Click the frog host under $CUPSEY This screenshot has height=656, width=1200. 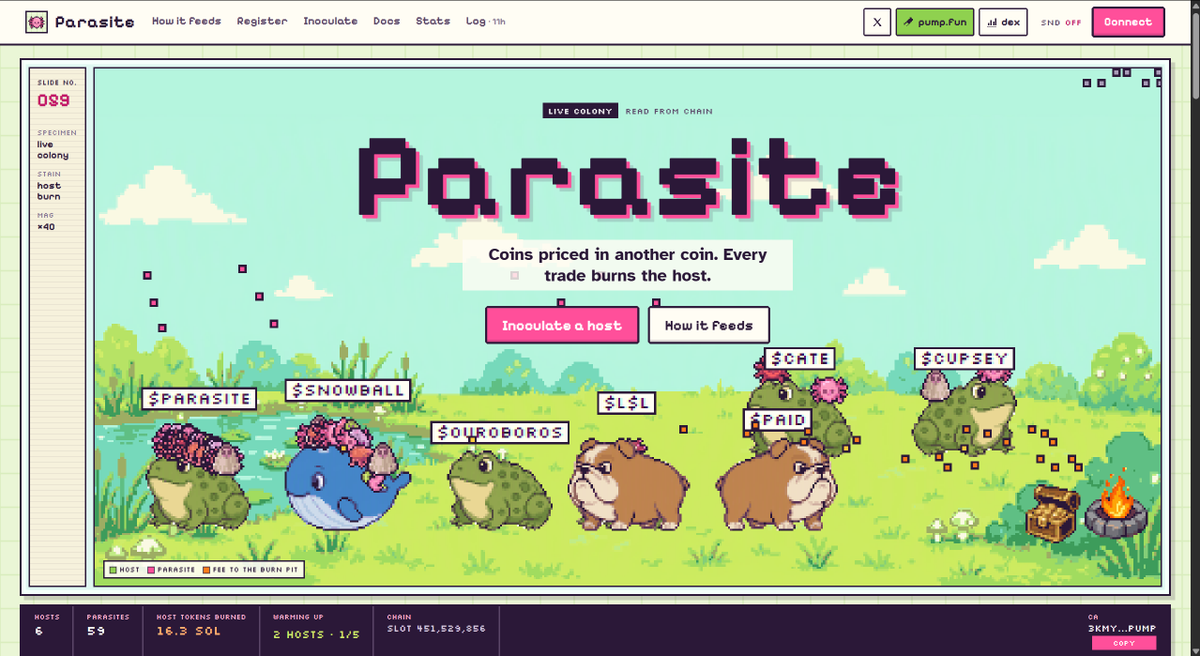(963, 415)
